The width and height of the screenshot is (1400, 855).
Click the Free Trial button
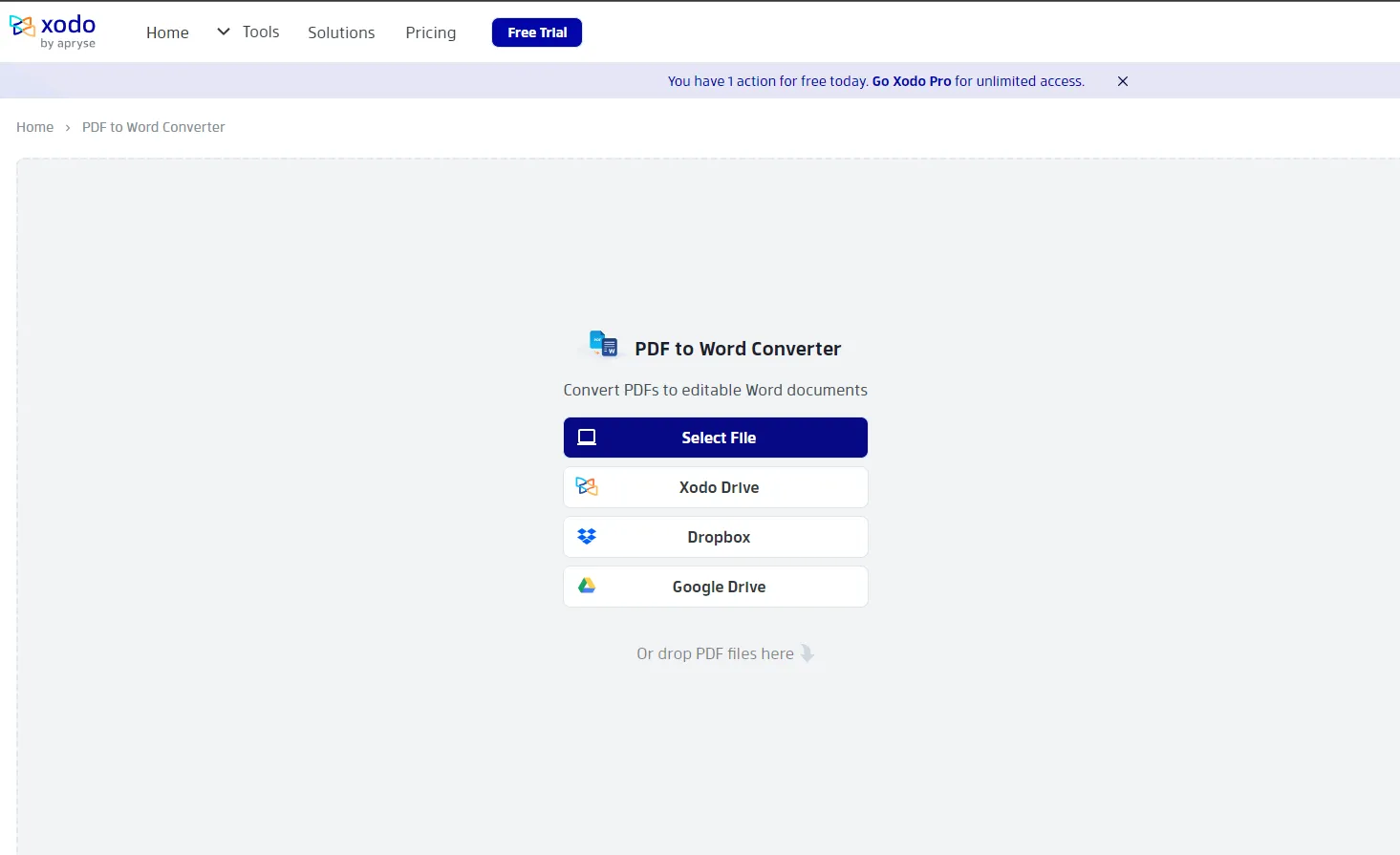[536, 32]
